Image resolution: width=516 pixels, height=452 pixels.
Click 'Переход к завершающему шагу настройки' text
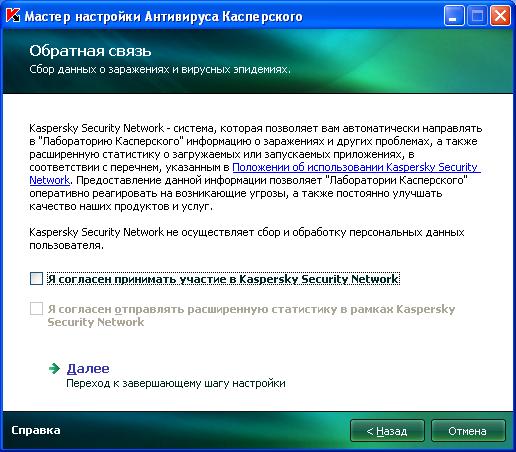coord(176,383)
